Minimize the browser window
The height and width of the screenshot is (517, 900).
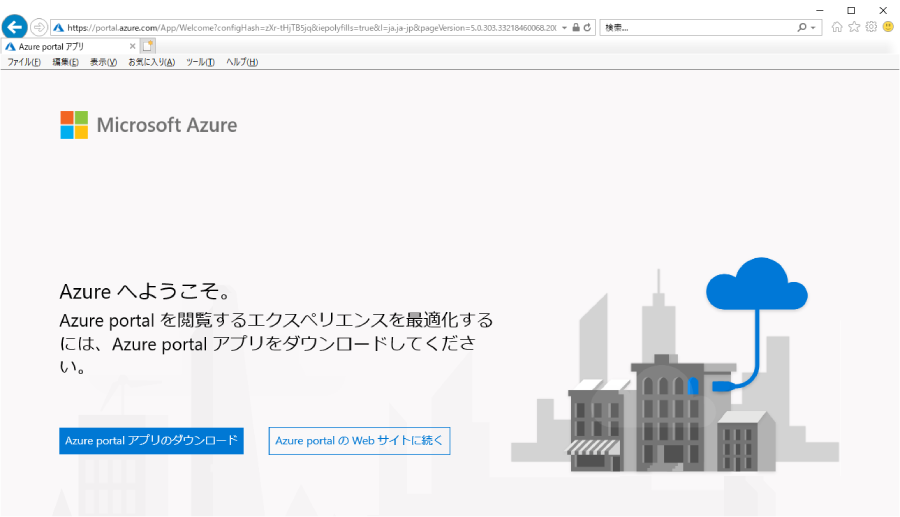pyautogui.click(x=820, y=10)
